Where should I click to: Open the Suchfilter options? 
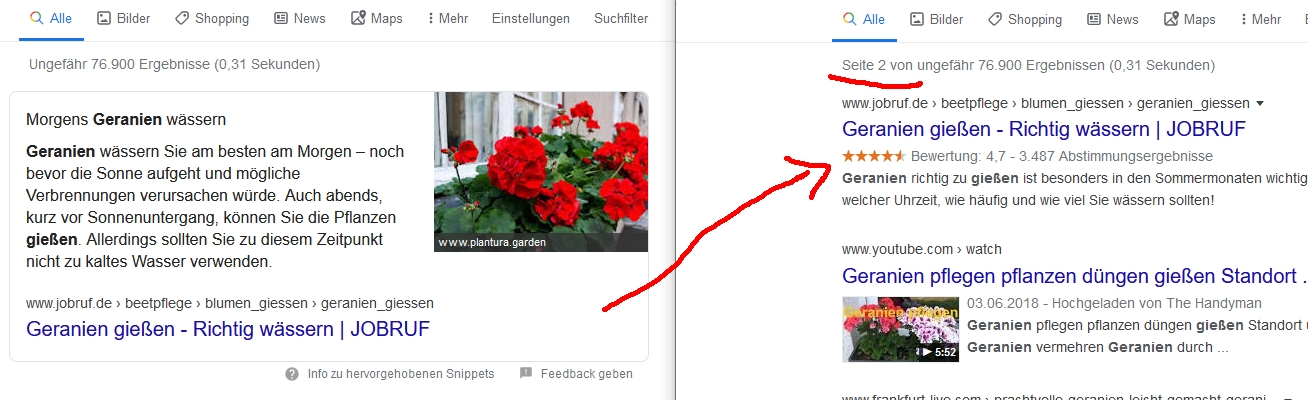(x=620, y=19)
